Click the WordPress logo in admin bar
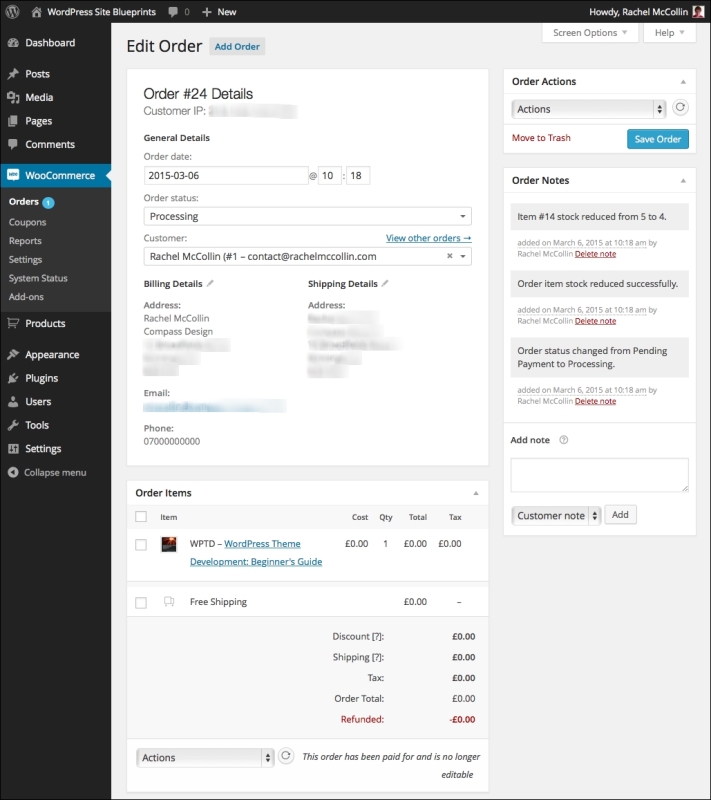Image resolution: width=711 pixels, height=800 pixels. (12, 11)
